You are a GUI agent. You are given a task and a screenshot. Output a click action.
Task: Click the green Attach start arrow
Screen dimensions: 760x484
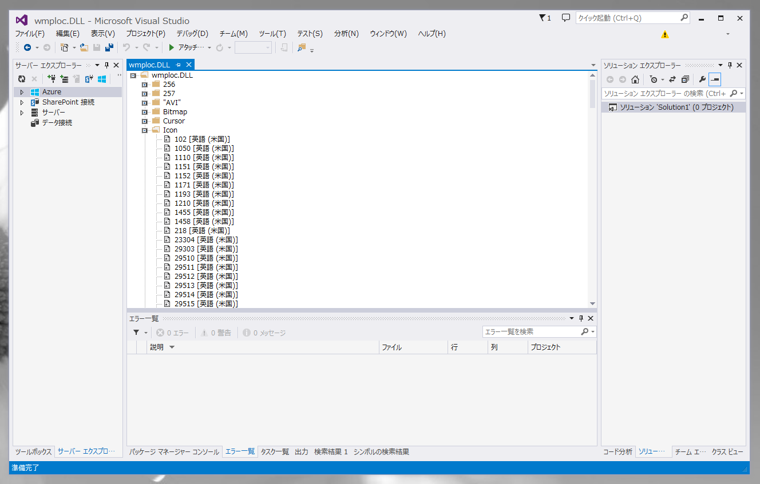coord(171,47)
